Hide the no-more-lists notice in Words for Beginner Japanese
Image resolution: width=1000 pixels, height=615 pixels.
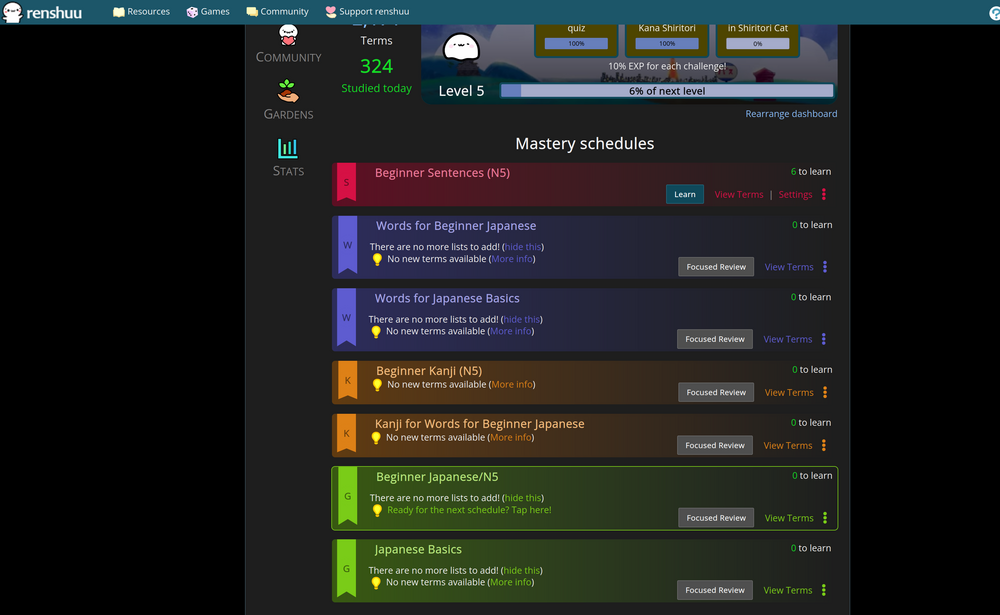click(523, 247)
